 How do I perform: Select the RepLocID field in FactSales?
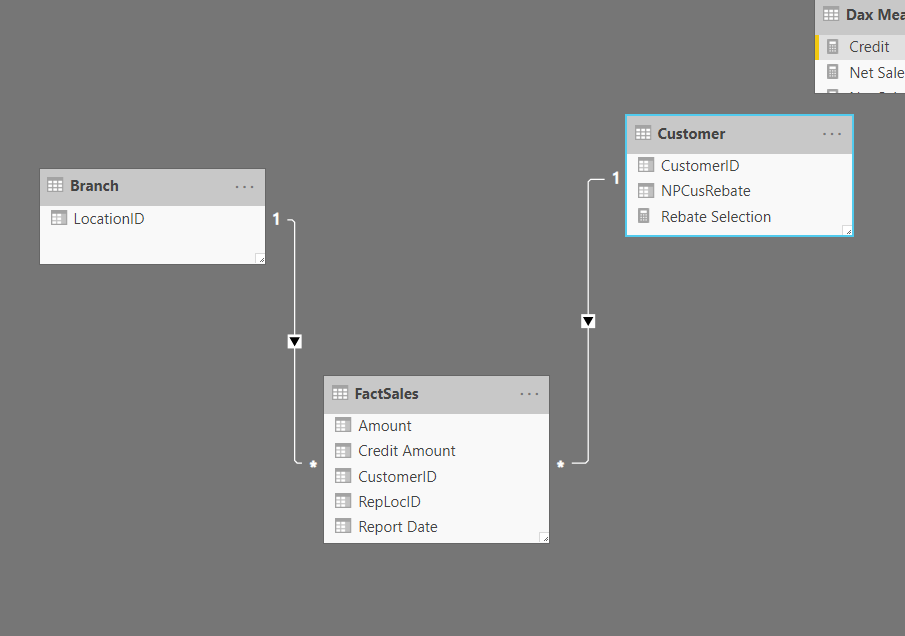click(x=436, y=502)
